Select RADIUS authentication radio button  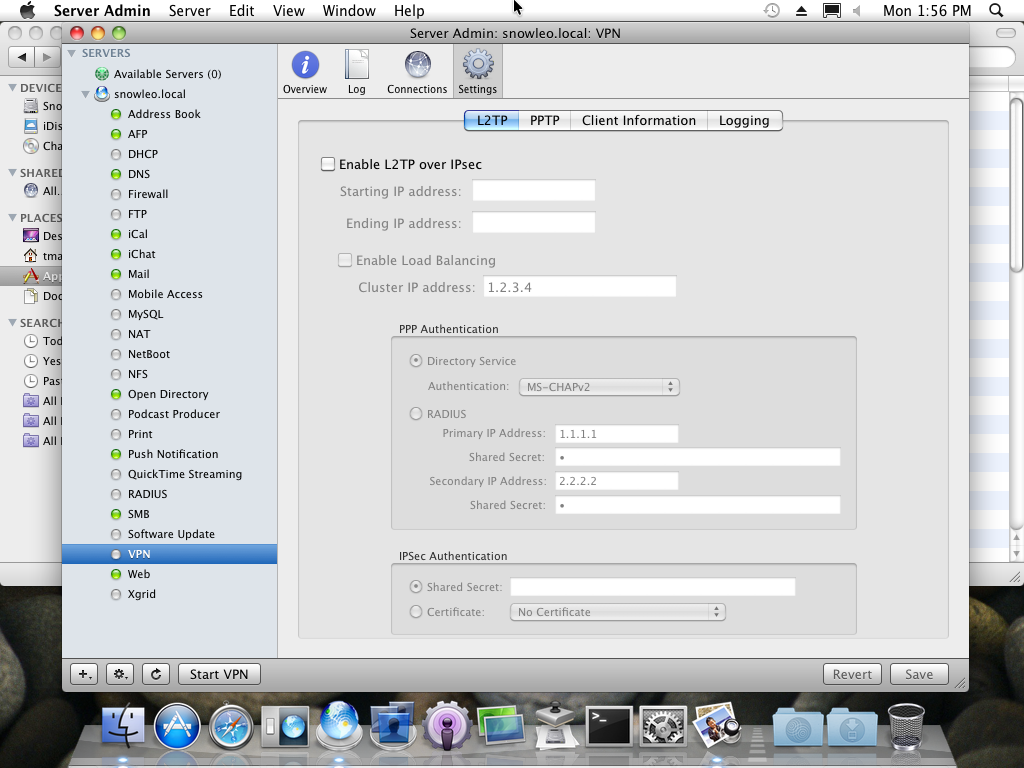(415, 413)
